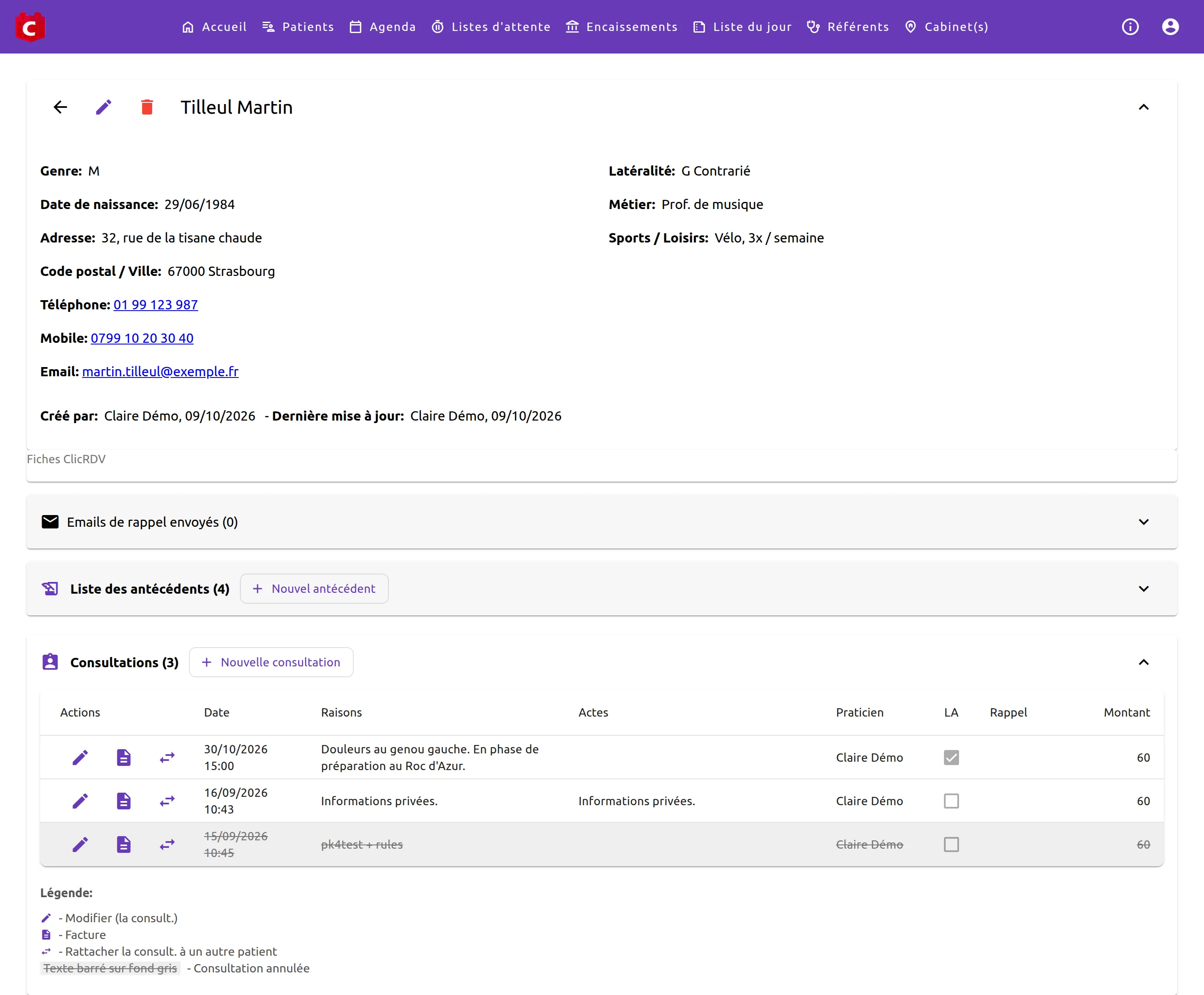The height and width of the screenshot is (995, 1204).
Task: Open Patients in the navigation bar
Action: coord(298,27)
